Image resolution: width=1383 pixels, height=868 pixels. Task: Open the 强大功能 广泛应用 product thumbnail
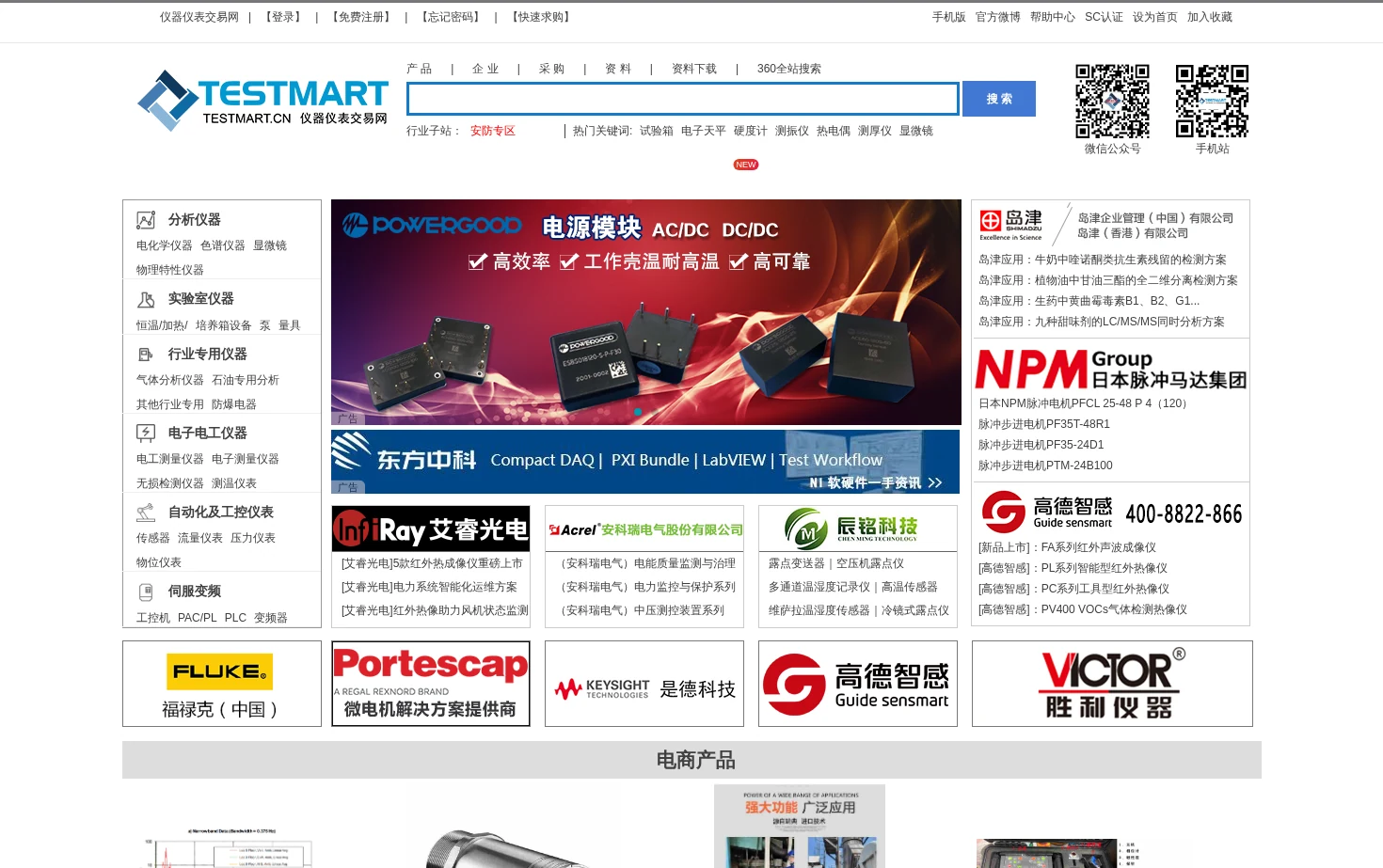click(800, 826)
